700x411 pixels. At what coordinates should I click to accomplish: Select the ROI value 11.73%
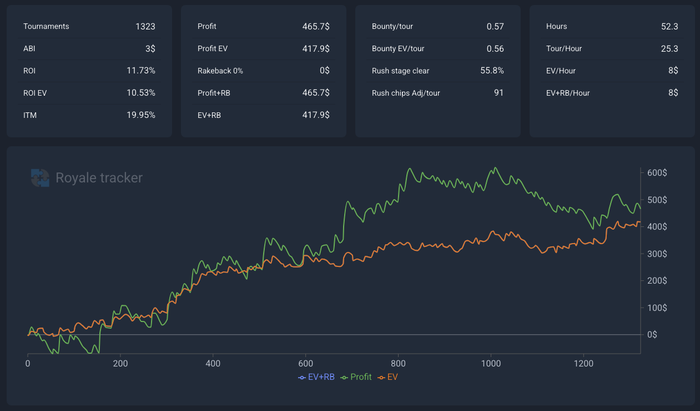141,71
